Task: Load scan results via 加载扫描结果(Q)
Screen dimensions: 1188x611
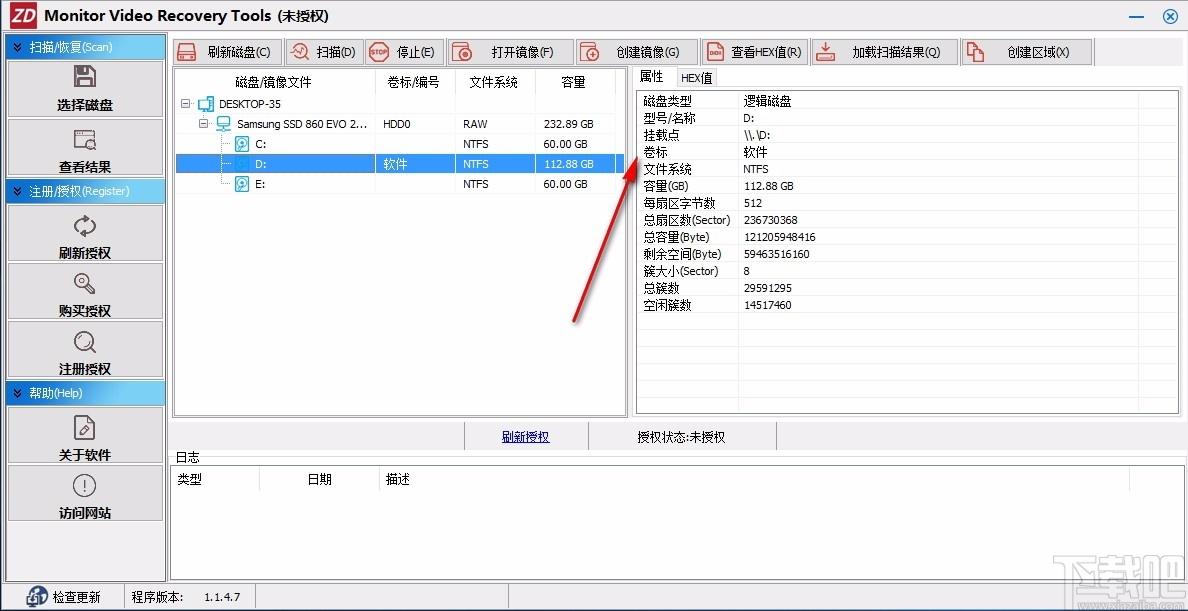Action: pyautogui.click(x=884, y=52)
